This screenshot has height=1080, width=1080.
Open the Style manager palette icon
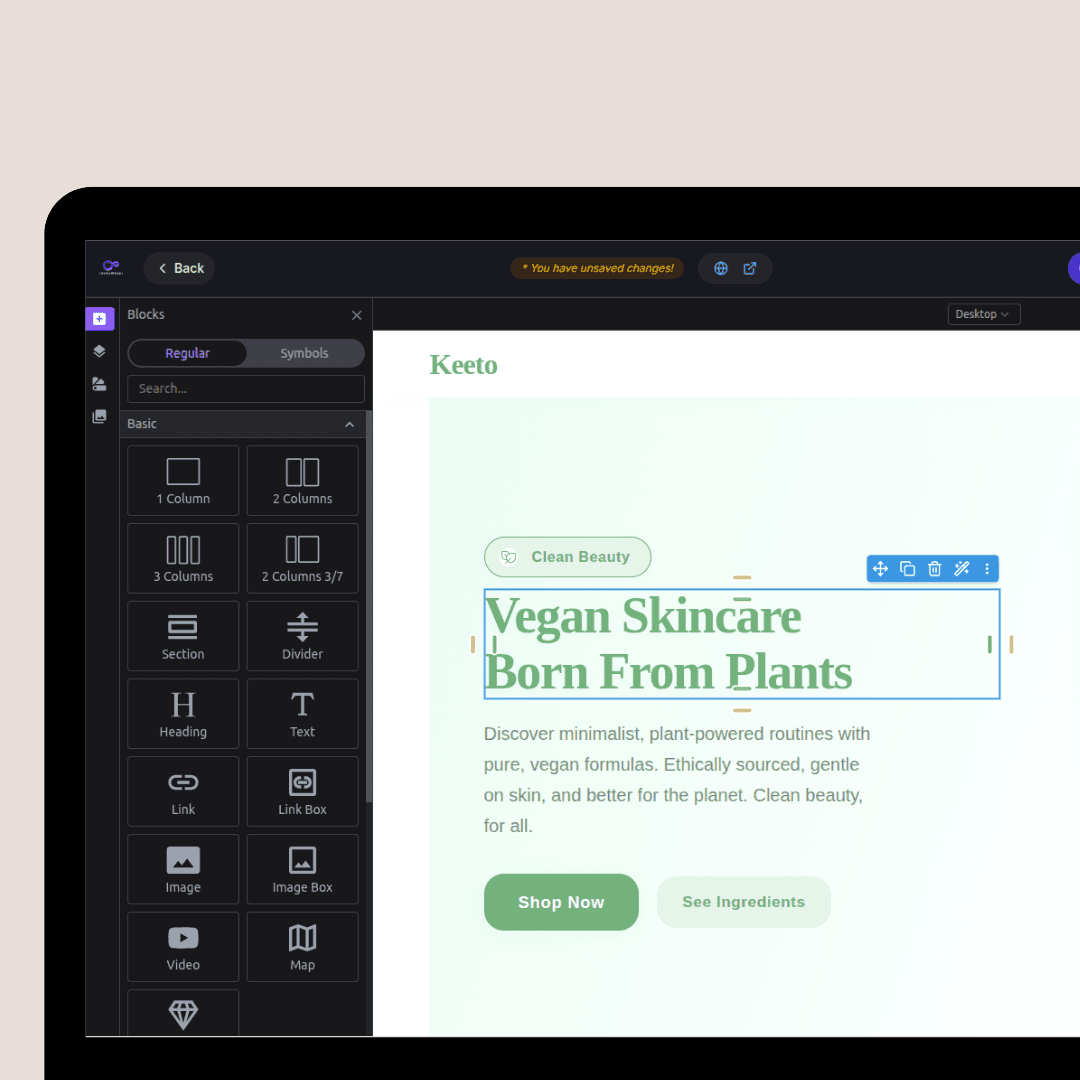pos(99,383)
